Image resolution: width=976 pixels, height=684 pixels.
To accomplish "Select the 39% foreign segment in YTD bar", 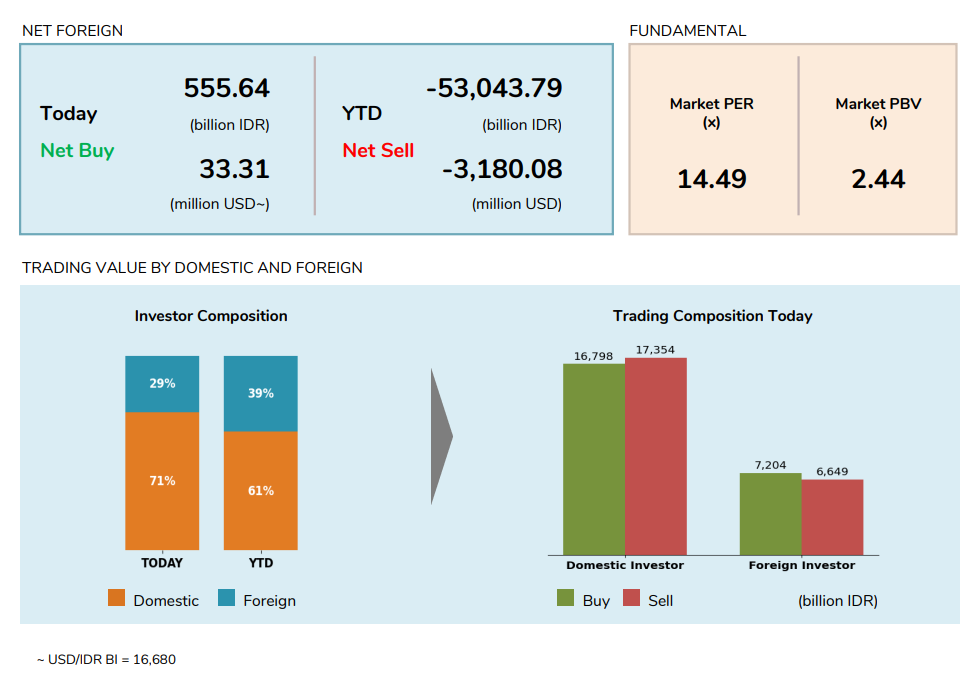I will pyautogui.click(x=260, y=394).
